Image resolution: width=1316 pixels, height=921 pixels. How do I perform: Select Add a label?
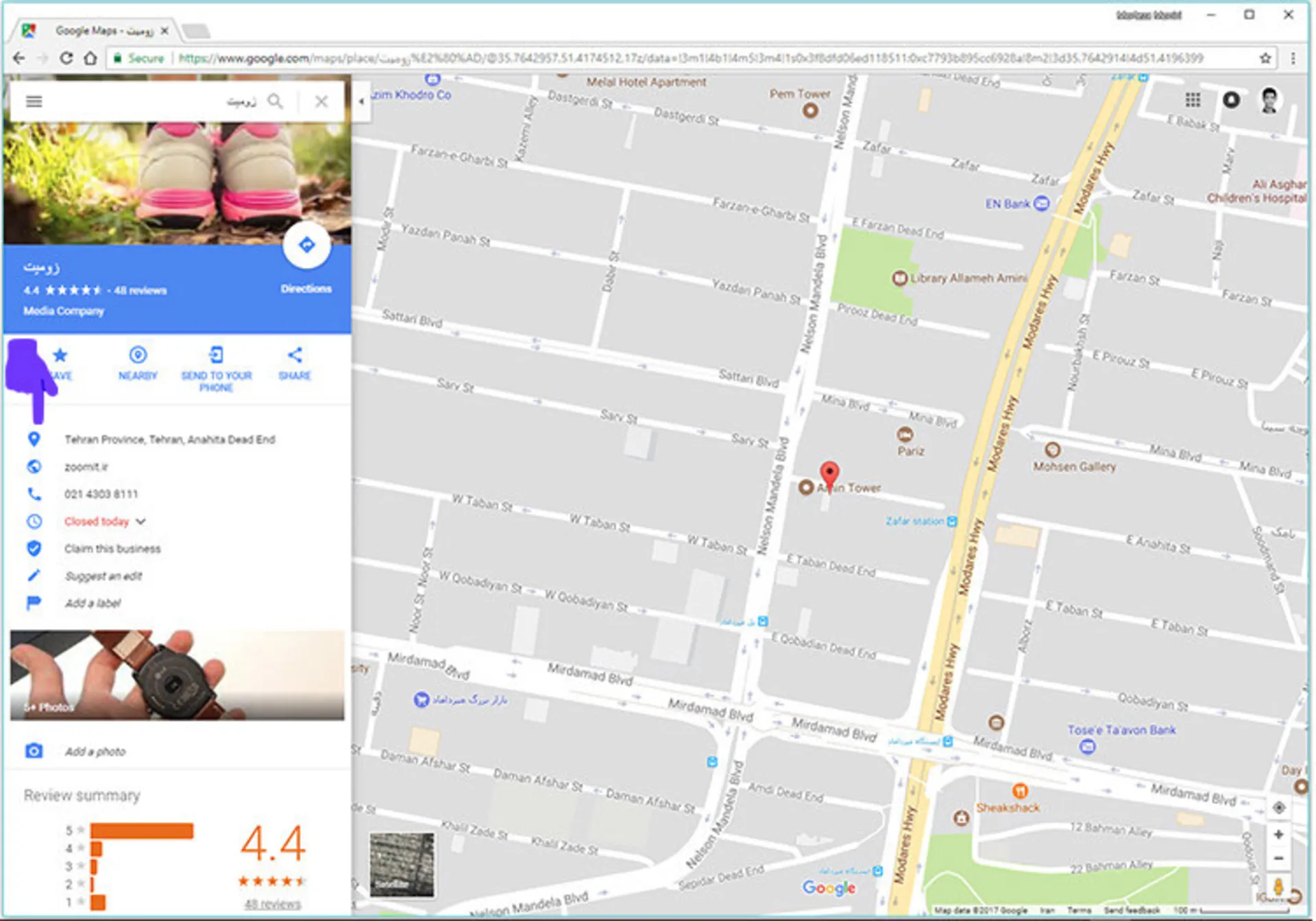[93, 603]
